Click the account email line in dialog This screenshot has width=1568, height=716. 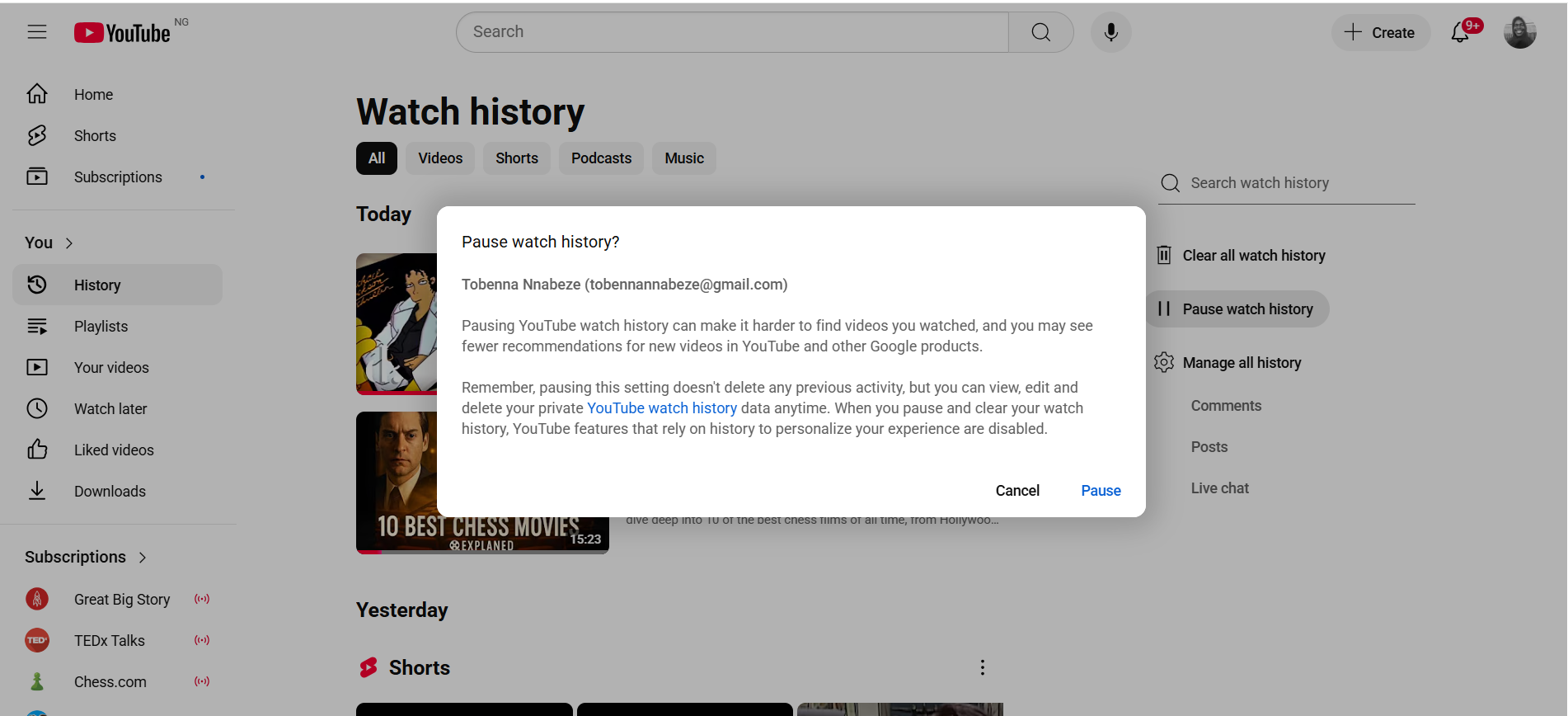click(624, 285)
